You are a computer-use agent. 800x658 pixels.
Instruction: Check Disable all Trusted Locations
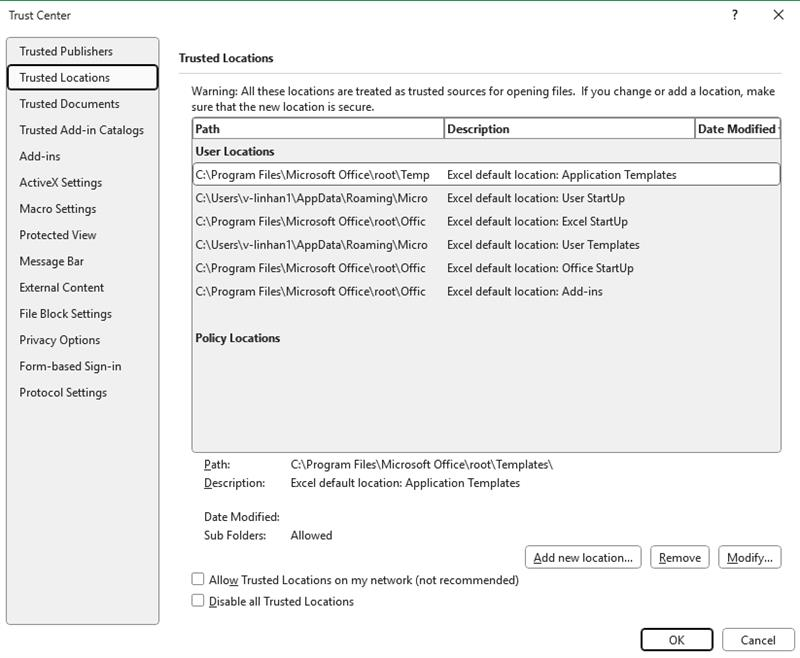197,600
